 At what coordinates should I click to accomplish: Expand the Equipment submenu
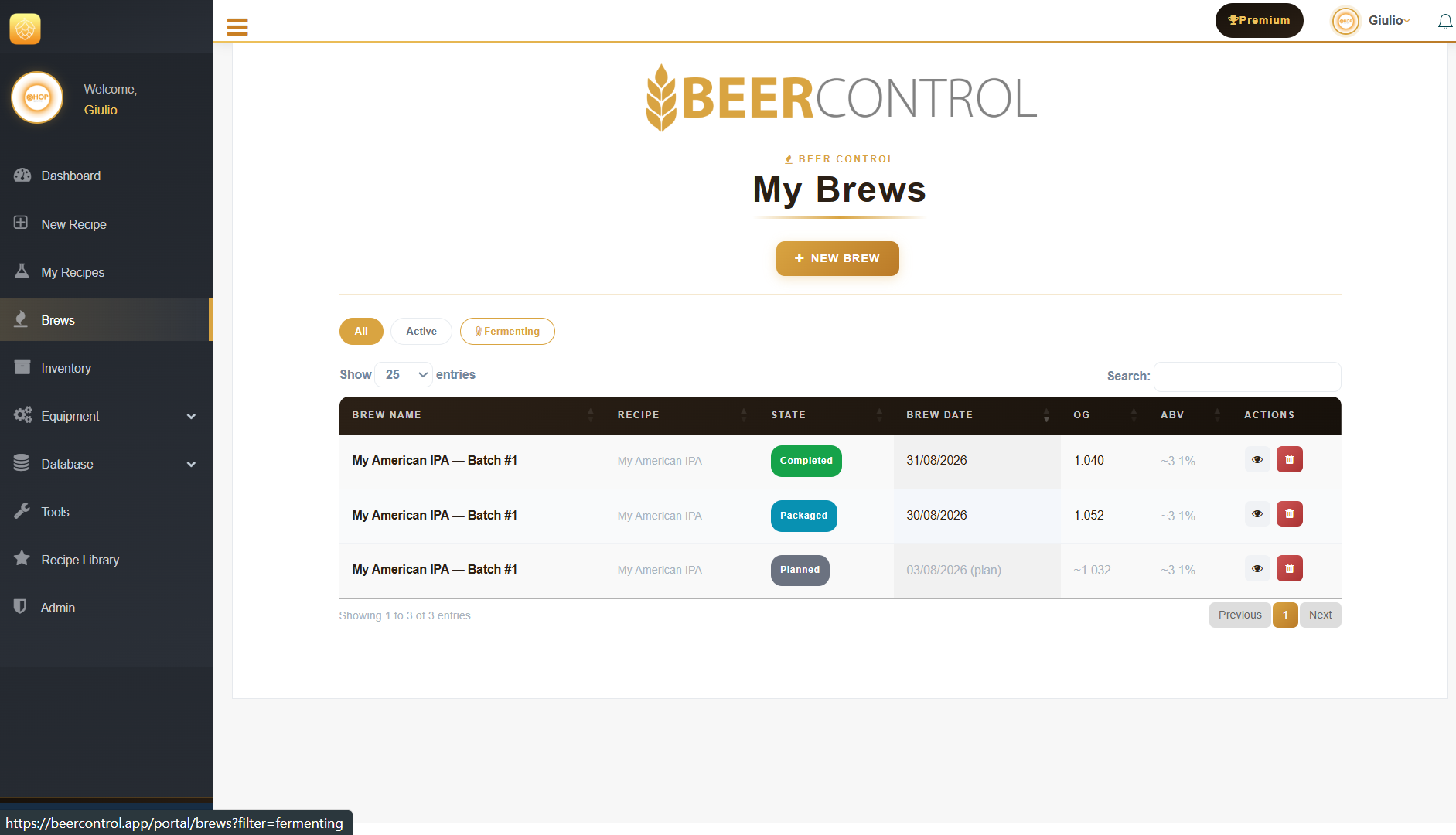[106, 416]
